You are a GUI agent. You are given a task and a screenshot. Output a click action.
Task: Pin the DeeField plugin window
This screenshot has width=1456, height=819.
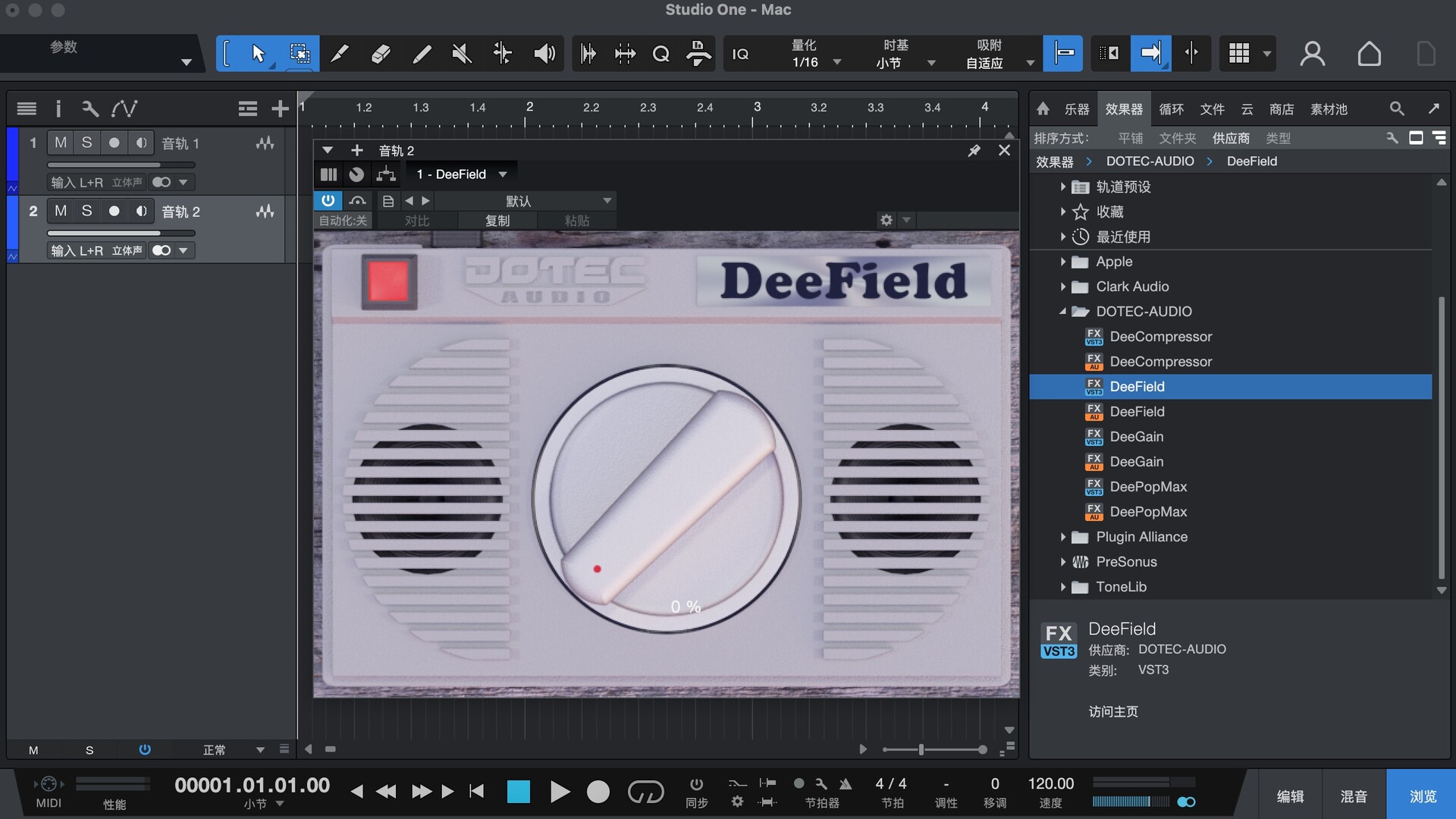(974, 150)
